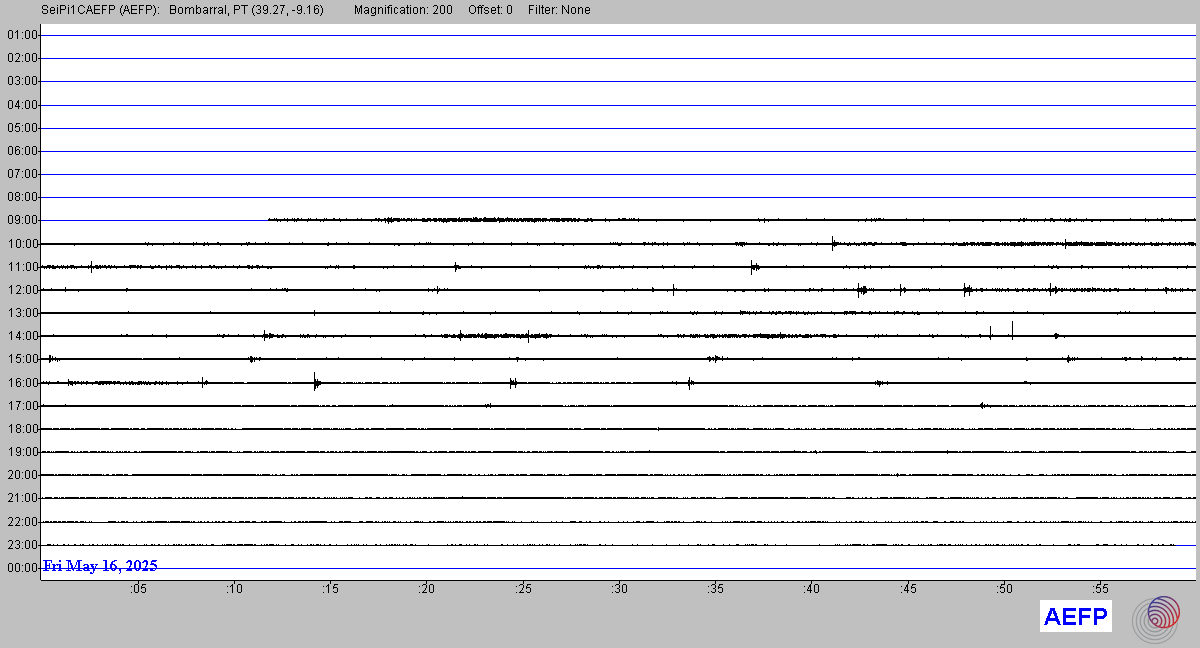
Task: Click the station name 'SeiPi1CAEFP (AEFP):'
Action: pyautogui.click(x=101, y=10)
